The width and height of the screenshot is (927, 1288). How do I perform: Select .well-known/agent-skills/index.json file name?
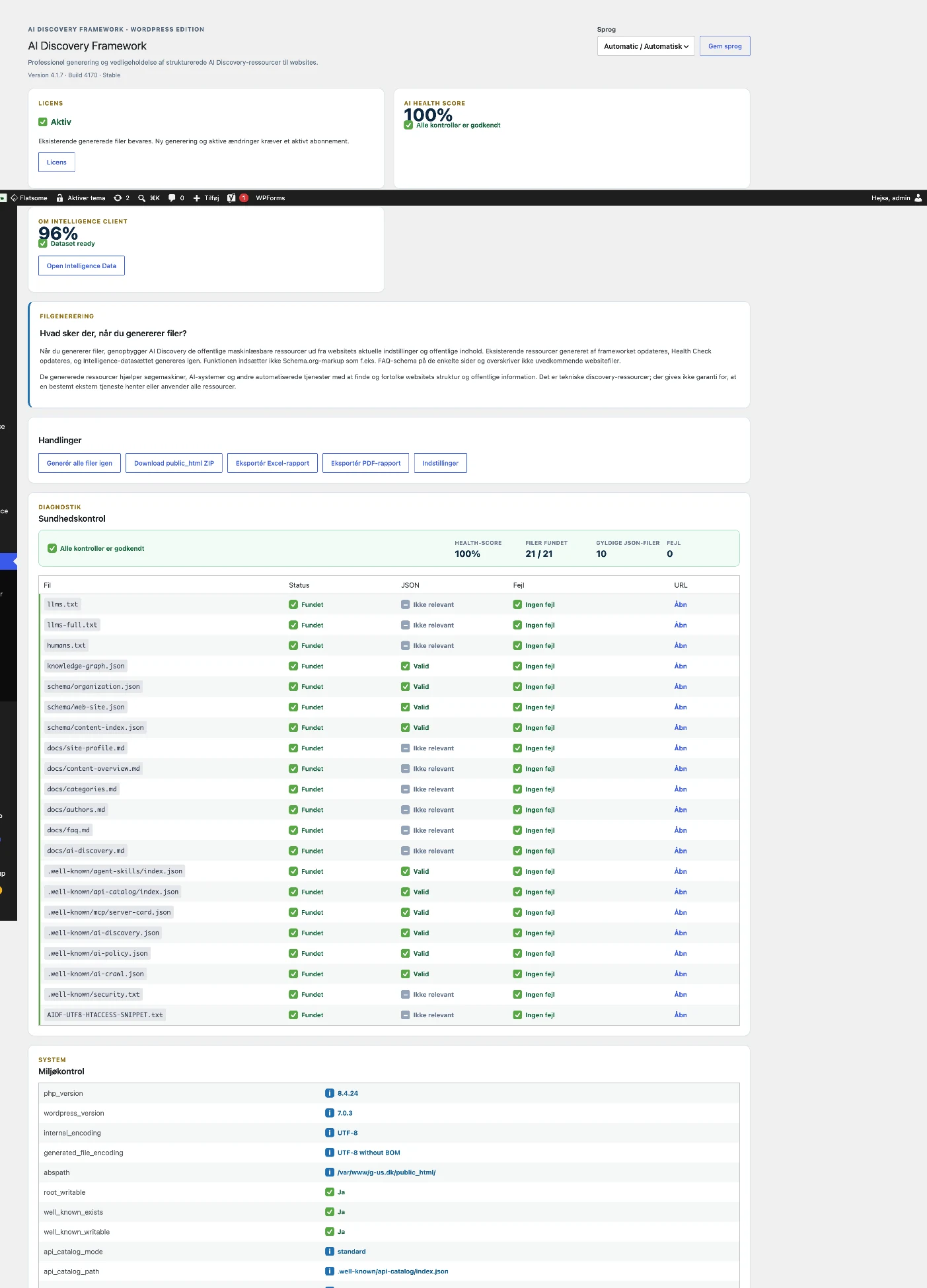[114, 871]
